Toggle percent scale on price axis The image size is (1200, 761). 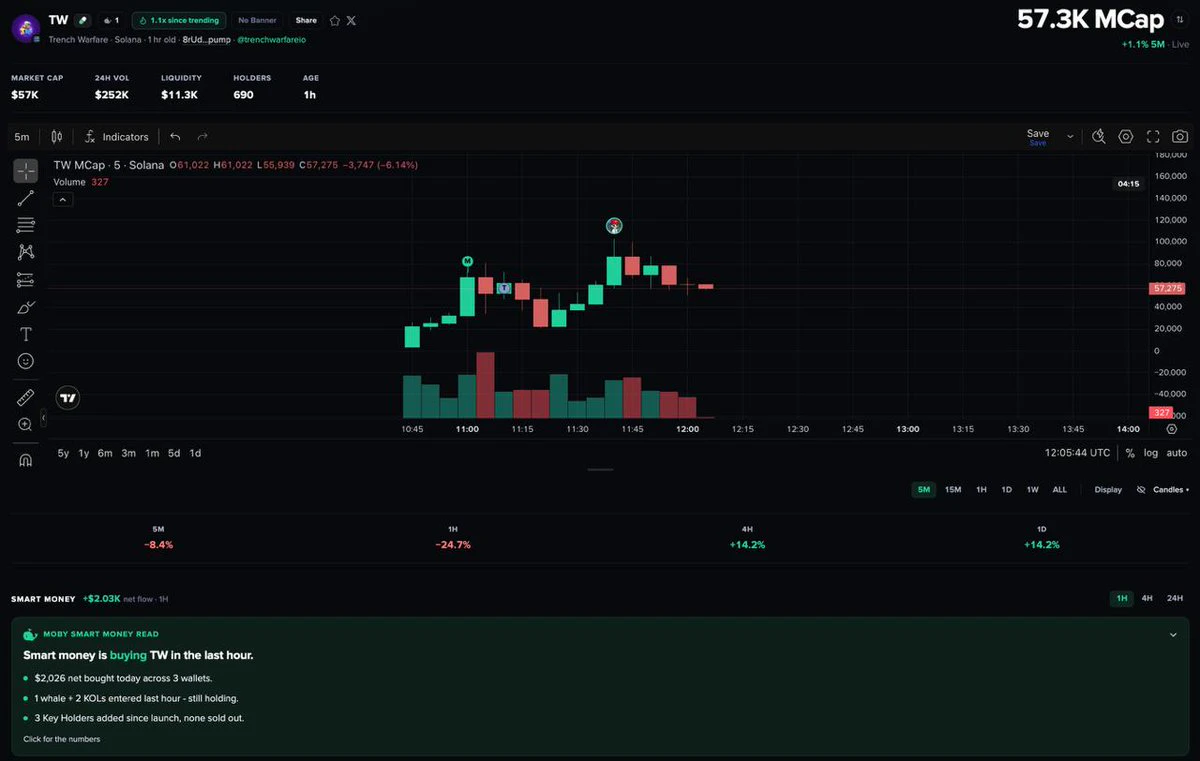point(1130,453)
